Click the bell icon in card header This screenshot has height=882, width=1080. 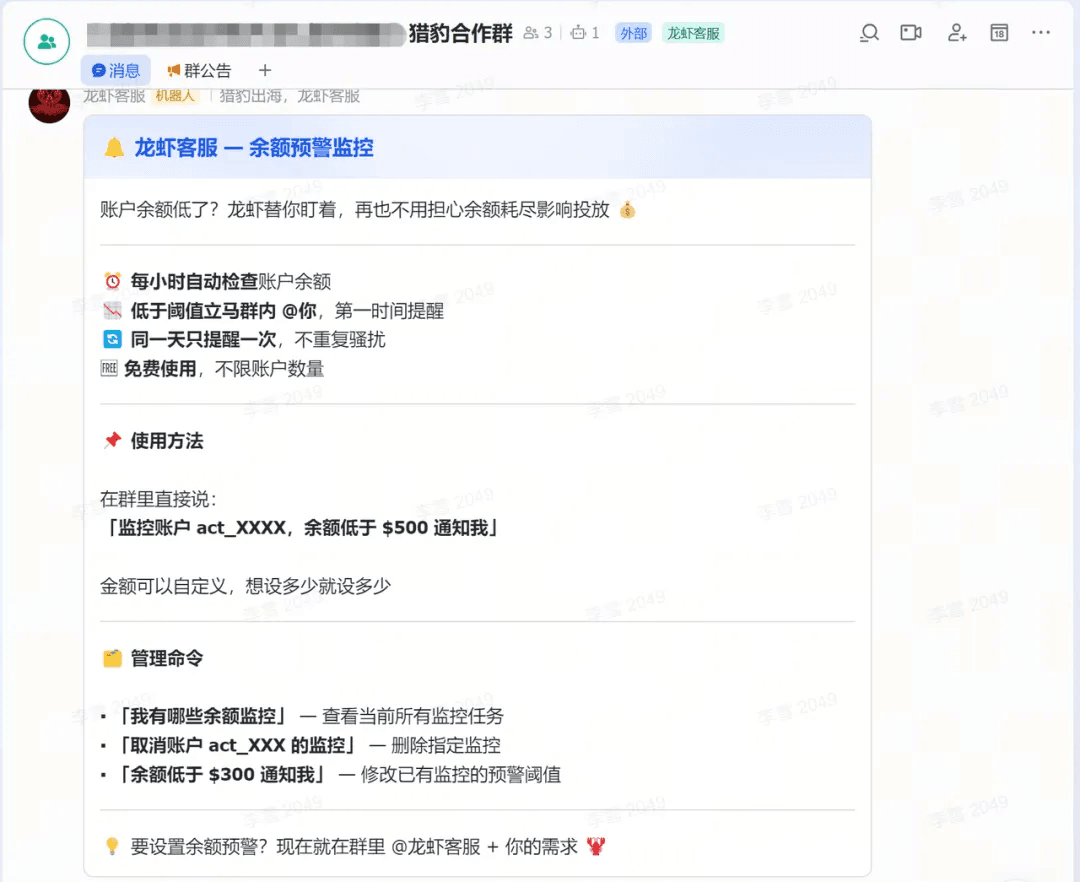114,147
